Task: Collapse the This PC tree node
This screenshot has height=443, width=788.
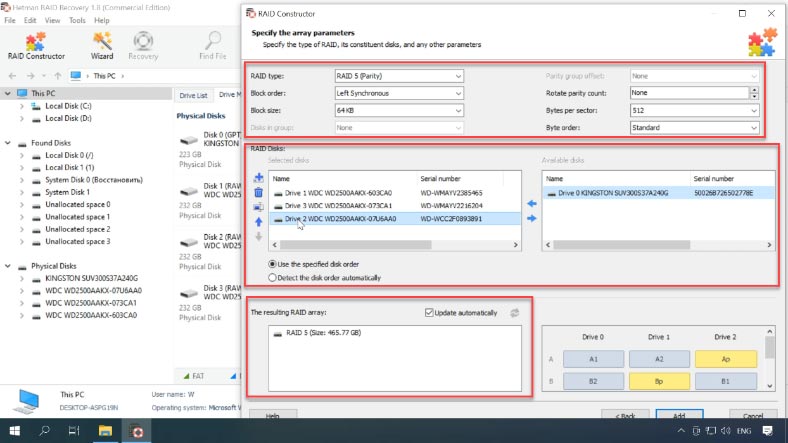Action: pyautogui.click(x=8, y=93)
